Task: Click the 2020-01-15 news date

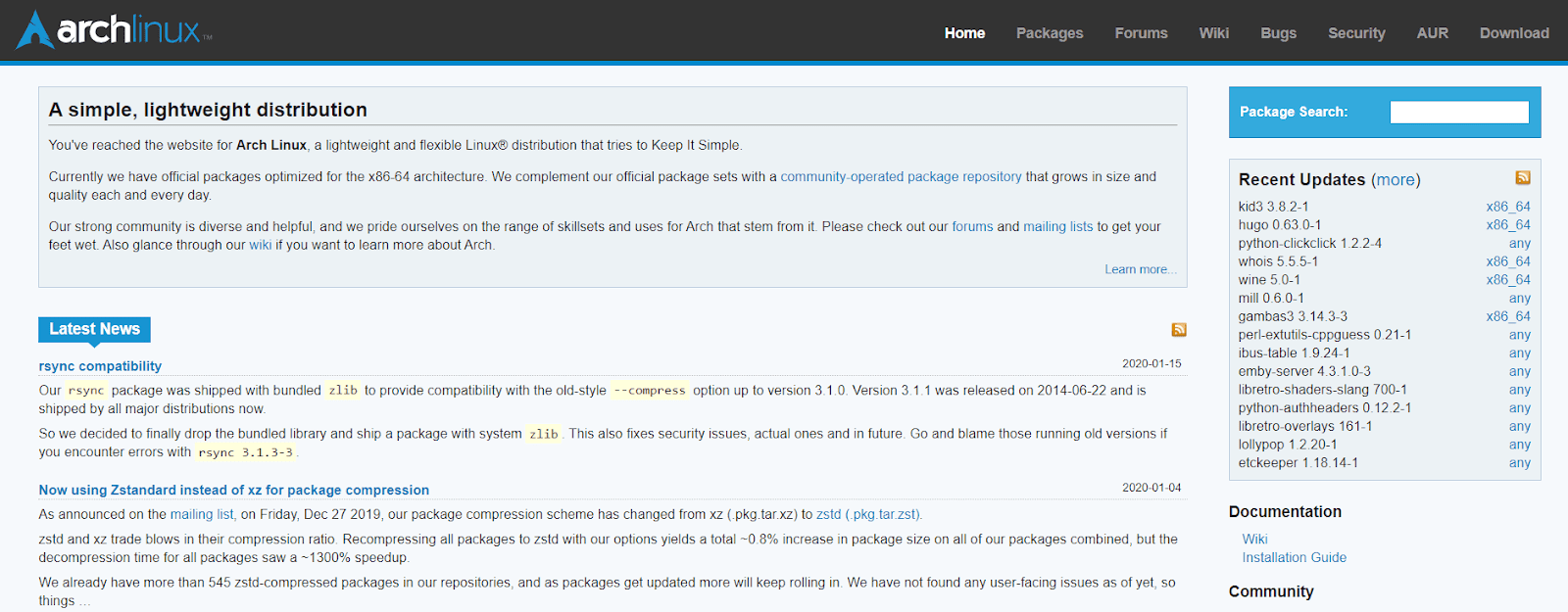Action: point(1151,363)
